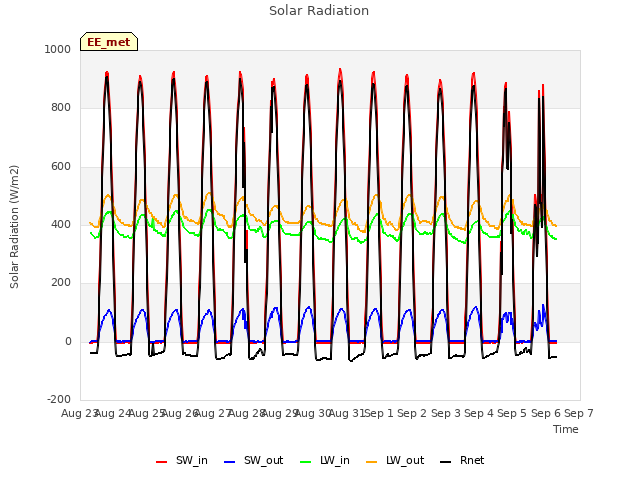Click the green LW_in legend swatch
Viewport: 640px width, 480px height.
point(306,462)
